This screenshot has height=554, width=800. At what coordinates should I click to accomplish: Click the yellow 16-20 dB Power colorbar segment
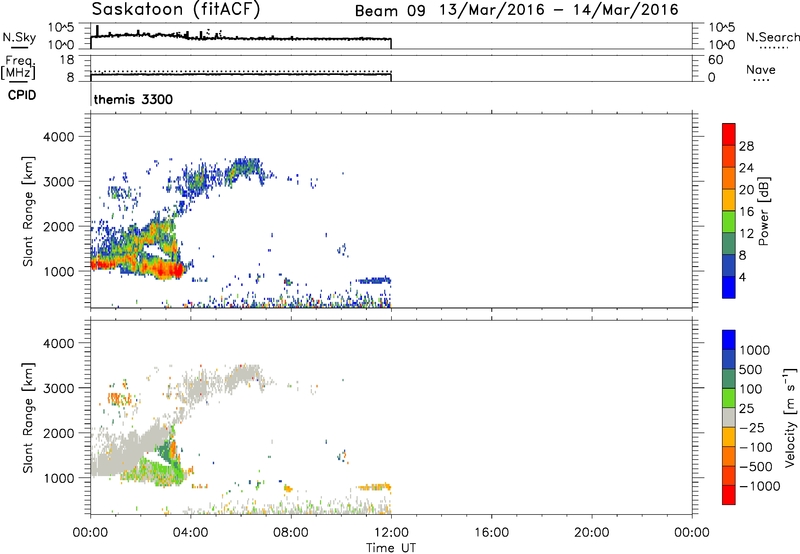click(x=729, y=199)
